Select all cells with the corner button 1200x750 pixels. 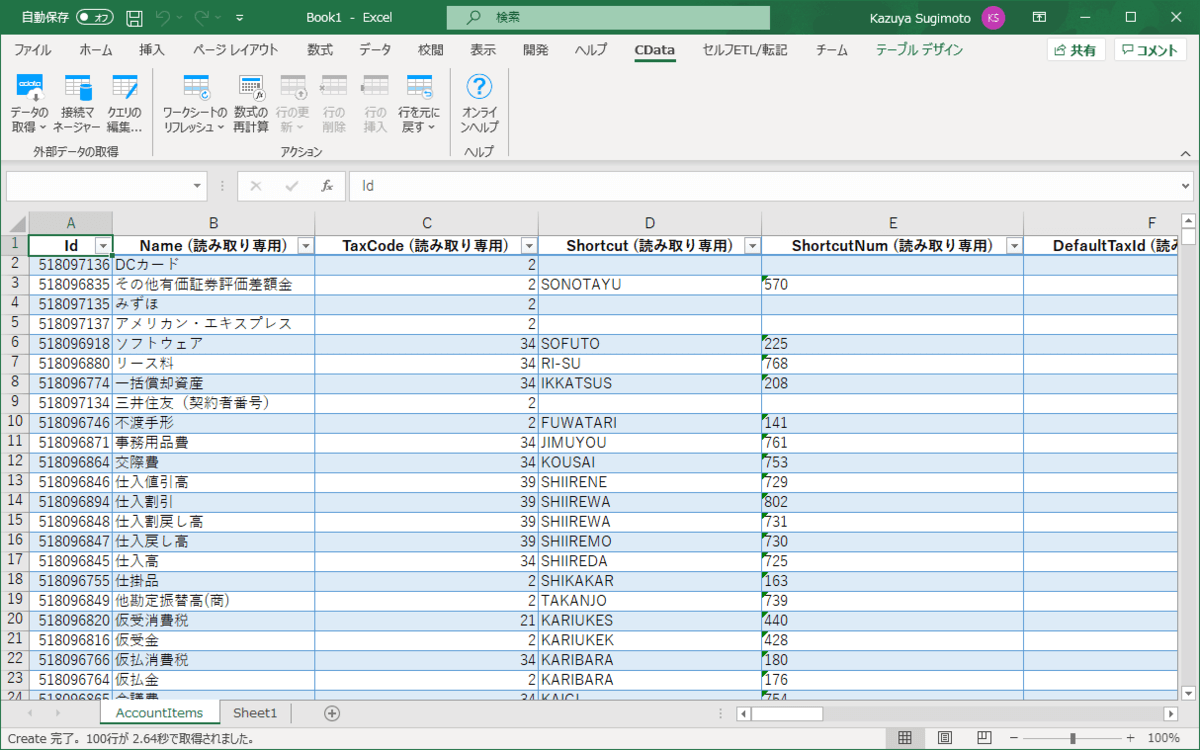click(x=14, y=223)
